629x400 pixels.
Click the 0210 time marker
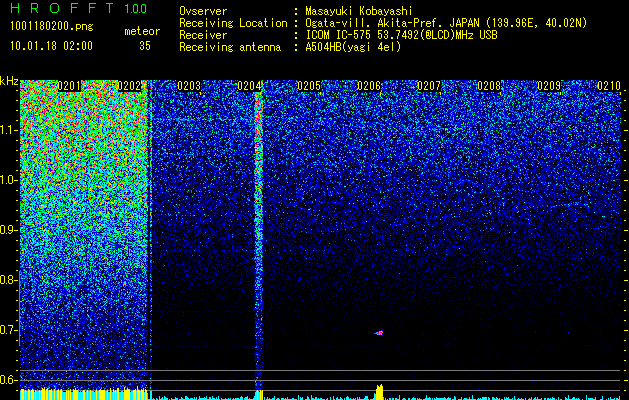609,86
